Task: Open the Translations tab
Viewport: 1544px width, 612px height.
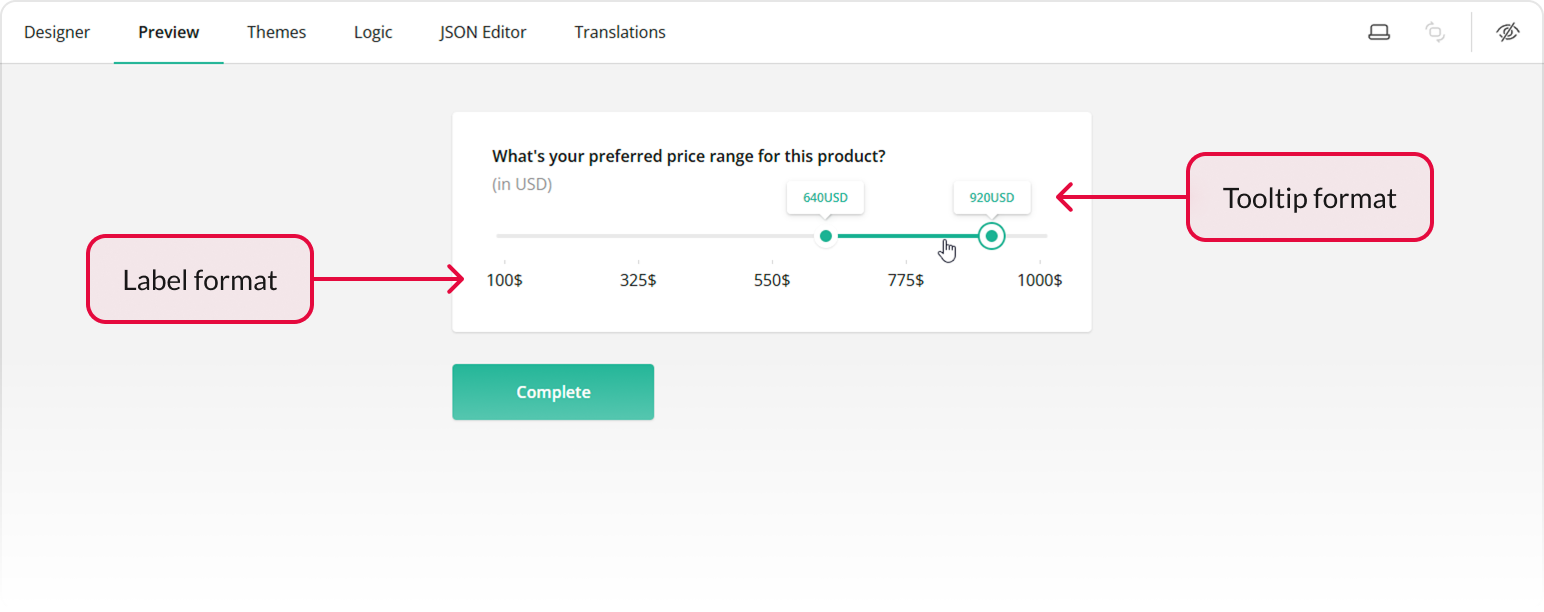Action: click(619, 31)
